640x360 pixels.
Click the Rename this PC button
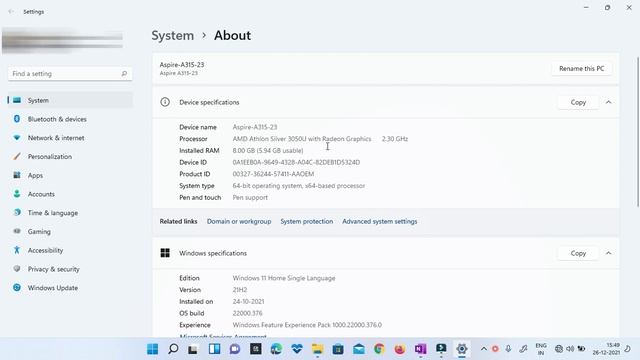tap(582, 69)
